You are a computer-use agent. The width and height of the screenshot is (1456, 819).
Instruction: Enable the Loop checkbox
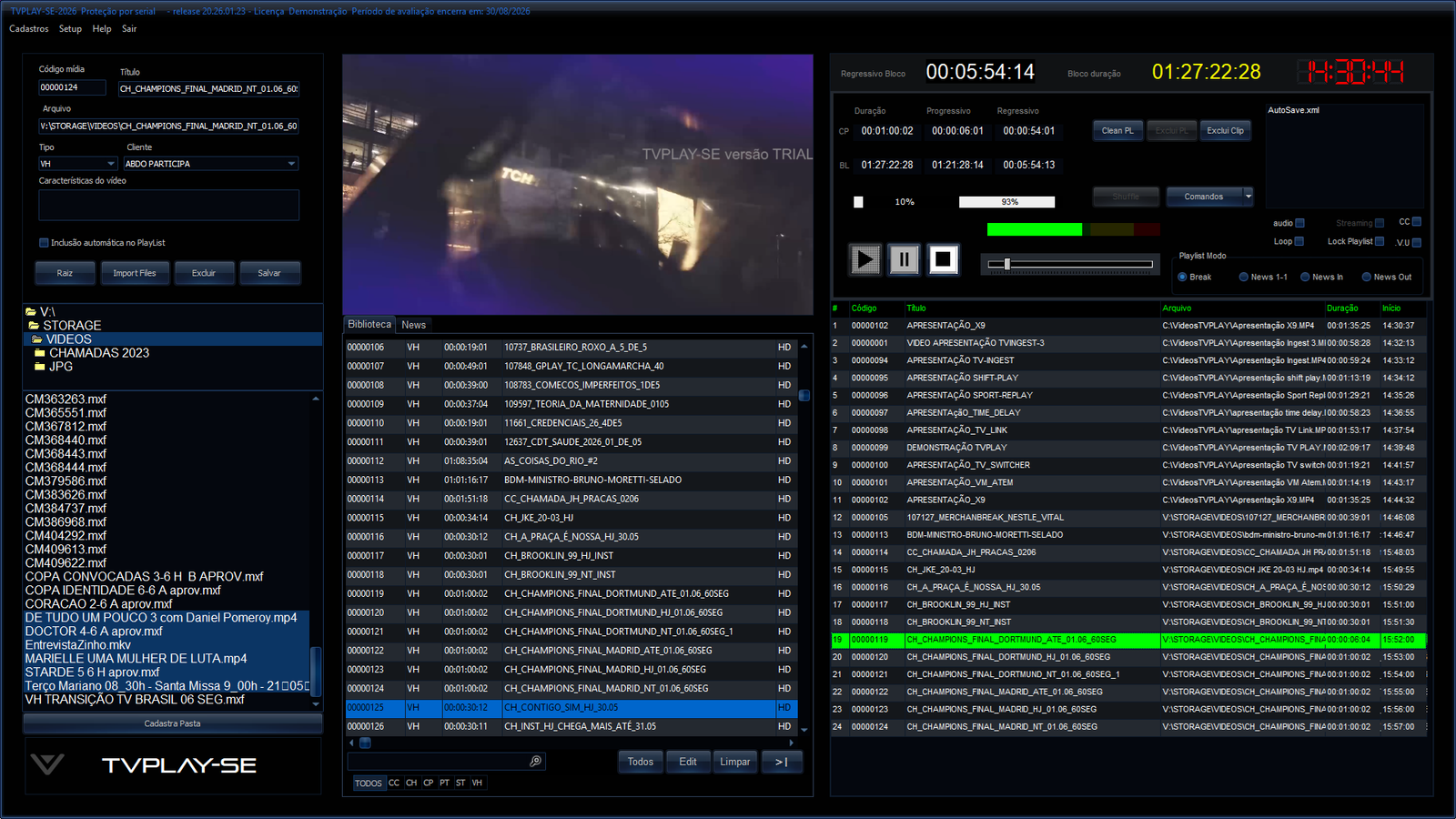coord(1299,241)
